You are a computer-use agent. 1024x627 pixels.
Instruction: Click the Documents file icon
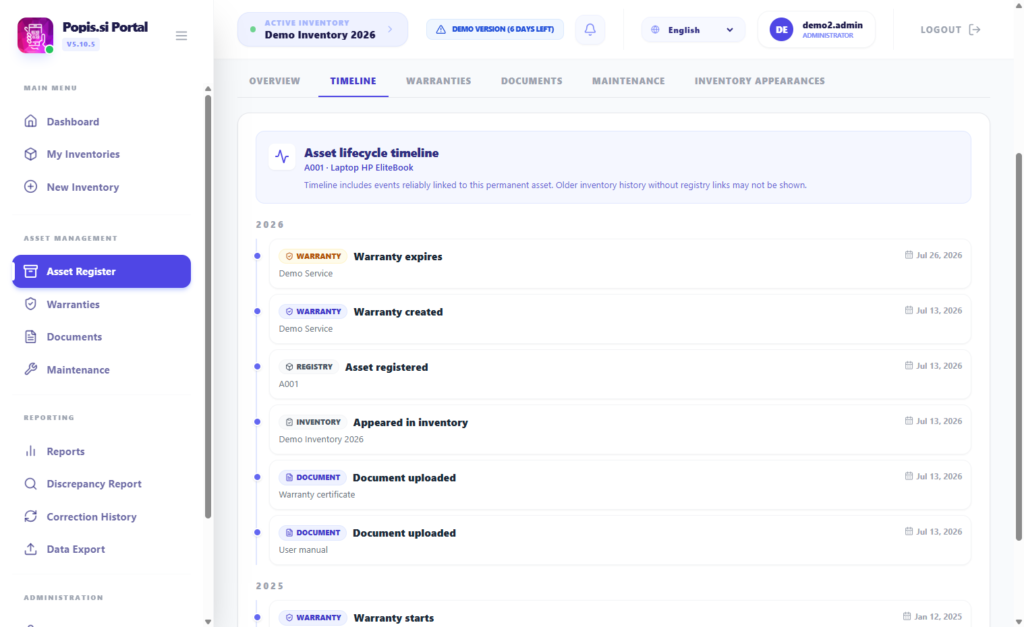coord(31,336)
